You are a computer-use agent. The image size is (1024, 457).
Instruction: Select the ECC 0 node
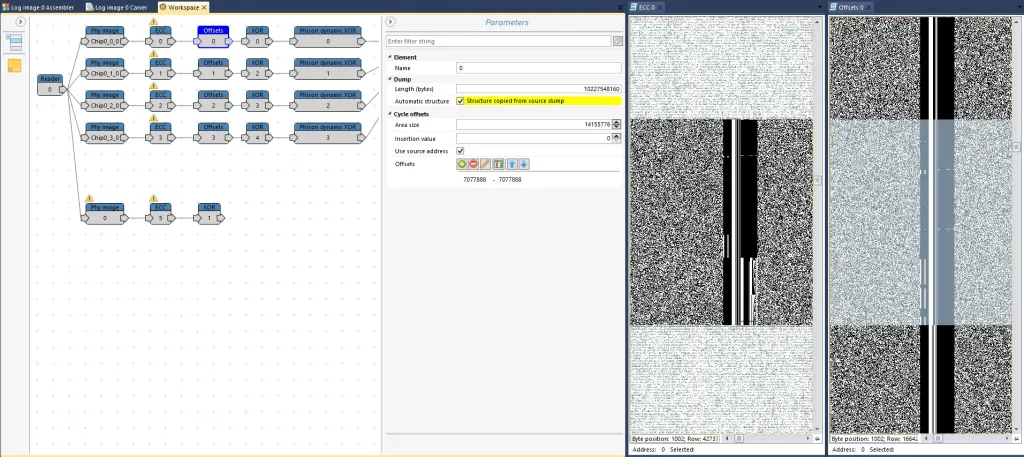pos(160,37)
